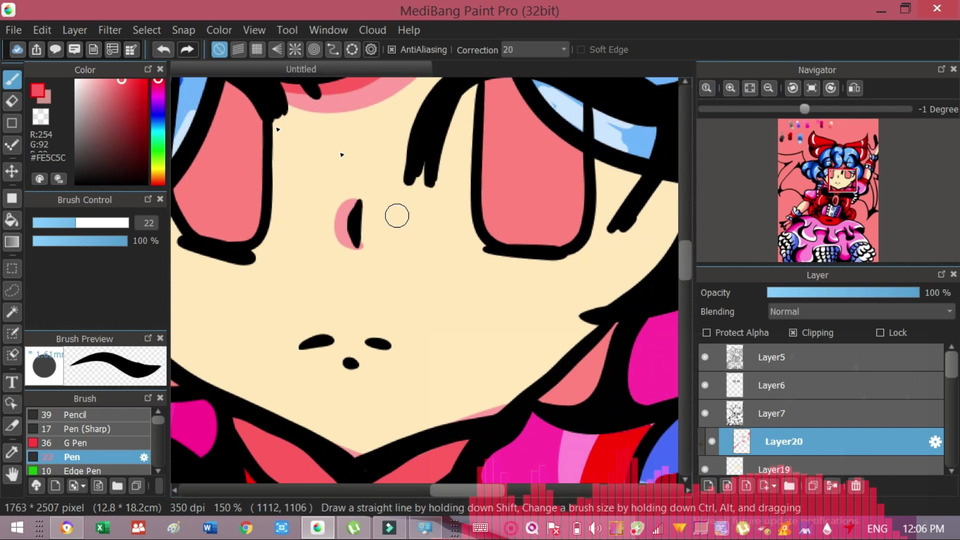
Task: Open Layer20 settings gear
Action: (x=935, y=441)
